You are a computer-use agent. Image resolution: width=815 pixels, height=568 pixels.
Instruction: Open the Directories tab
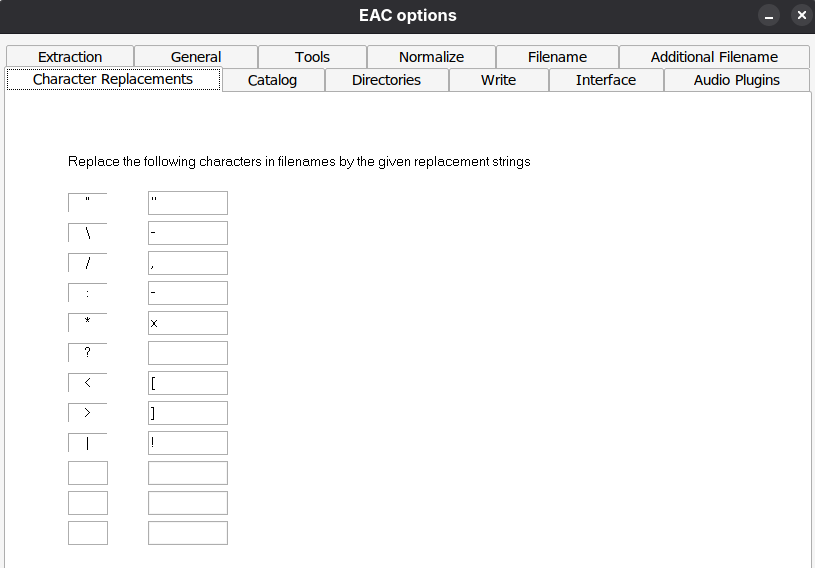click(x=386, y=80)
